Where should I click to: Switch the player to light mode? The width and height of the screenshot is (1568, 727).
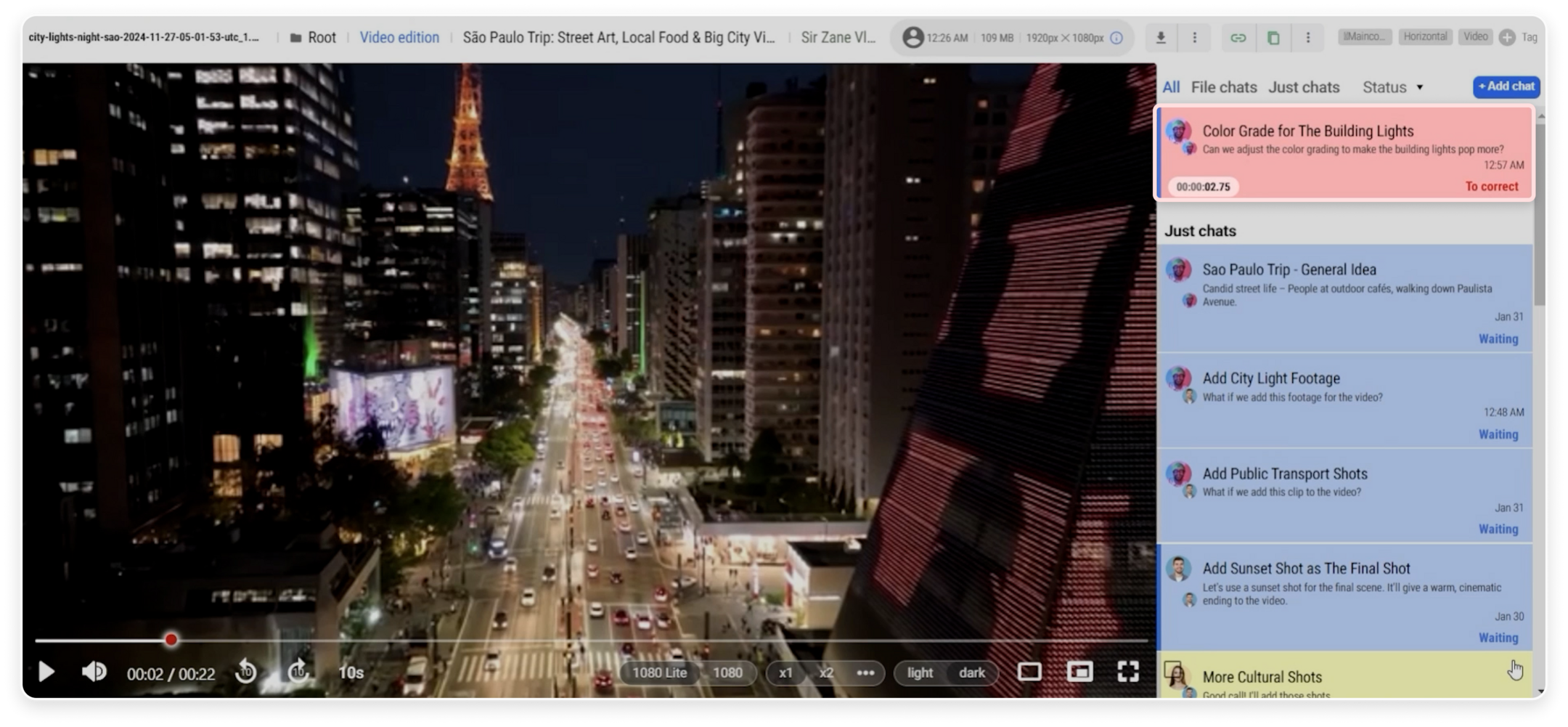(x=920, y=673)
